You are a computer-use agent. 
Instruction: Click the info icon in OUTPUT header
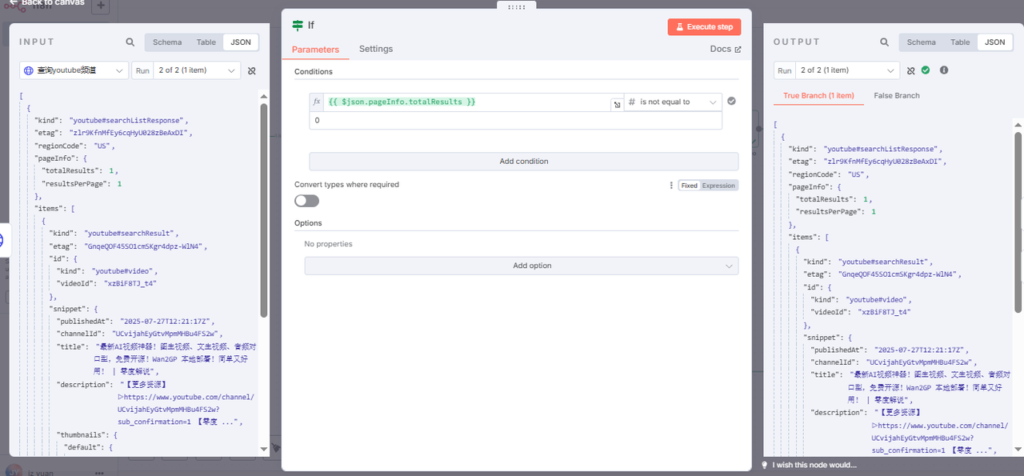point(943,71)
